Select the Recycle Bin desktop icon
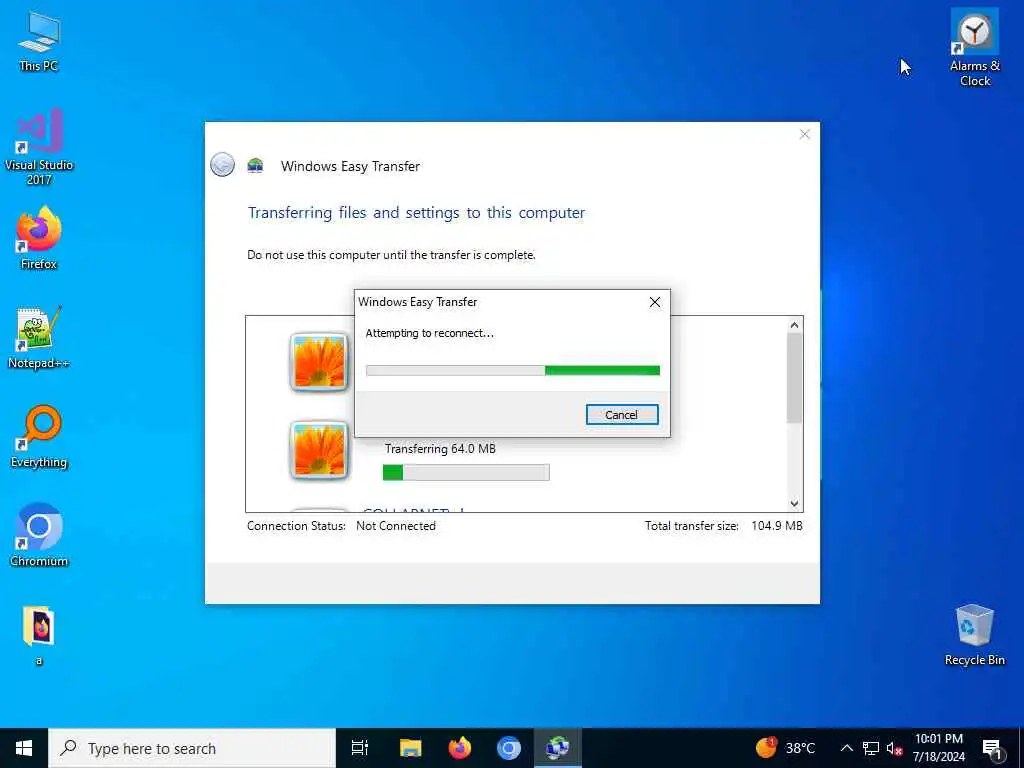1024x768 pixels. click(974, 635)
